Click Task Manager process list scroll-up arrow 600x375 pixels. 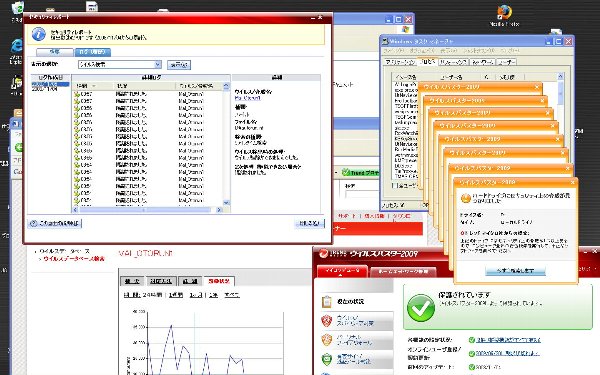[x=560, y=77]
